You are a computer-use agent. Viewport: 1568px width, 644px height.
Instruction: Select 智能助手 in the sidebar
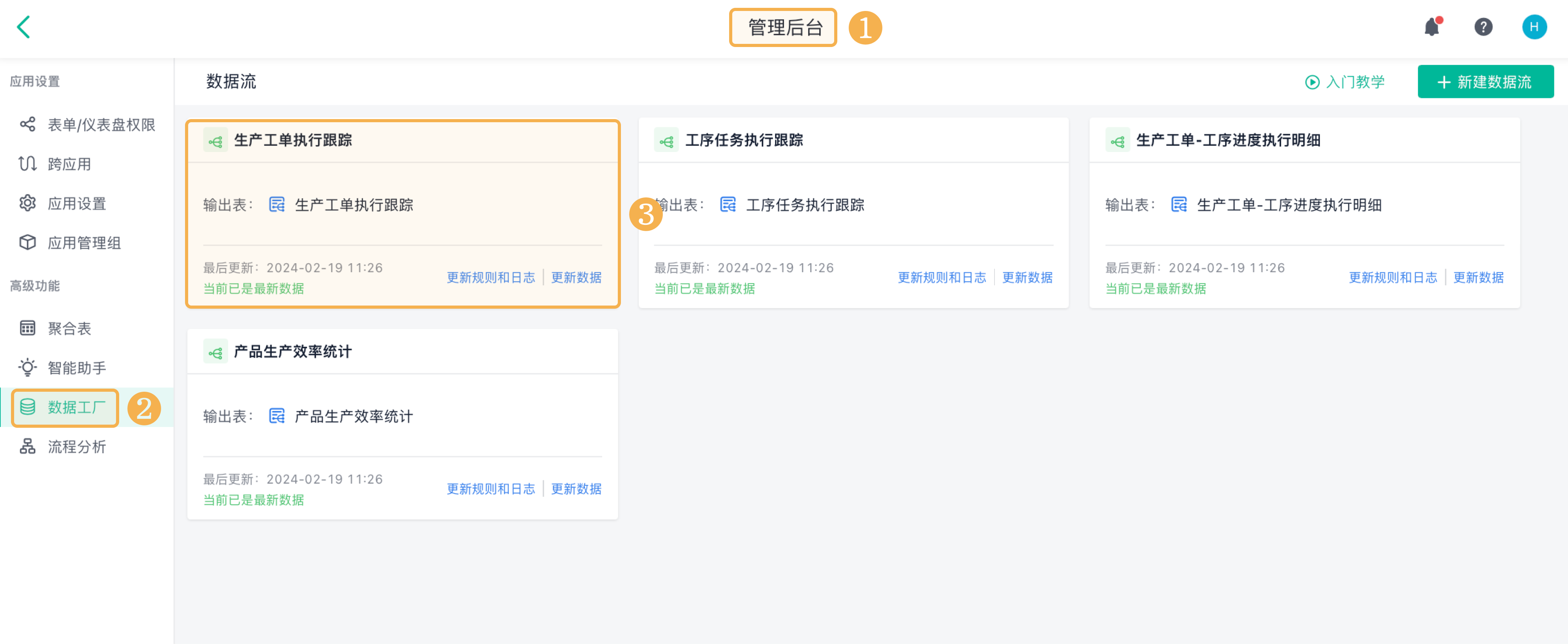(x=87, y=367)
